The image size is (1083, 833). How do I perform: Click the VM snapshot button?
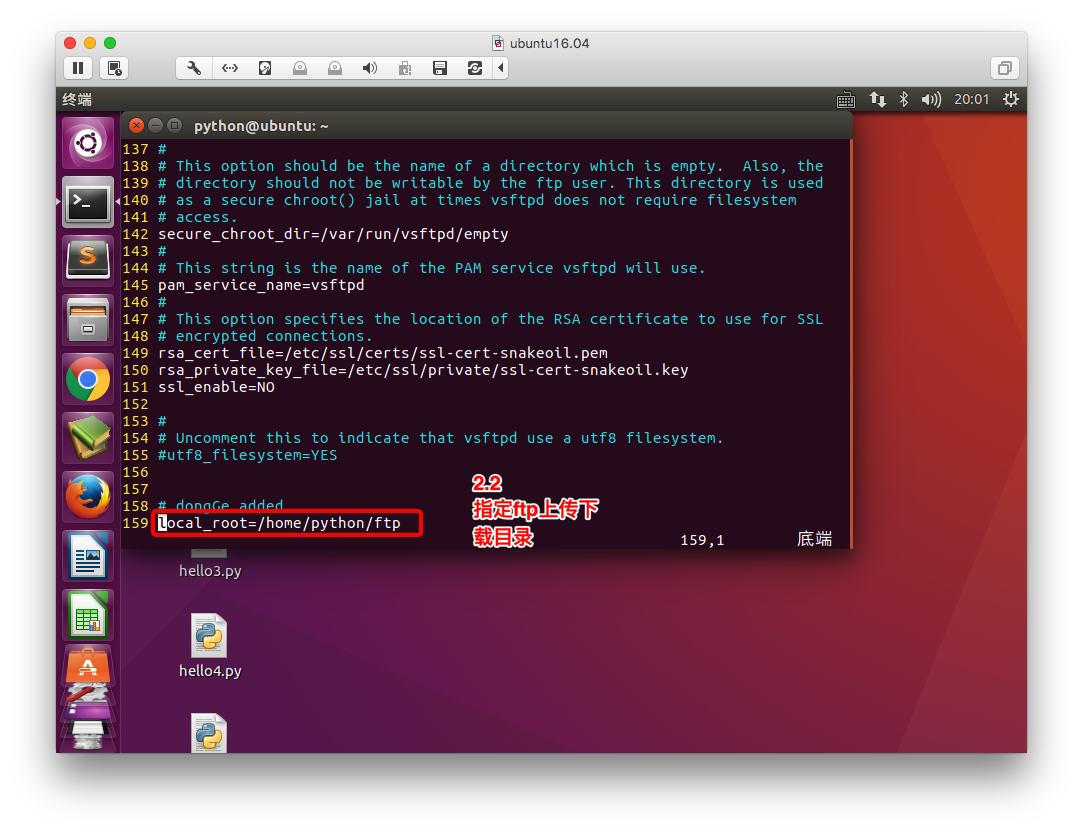114,68
